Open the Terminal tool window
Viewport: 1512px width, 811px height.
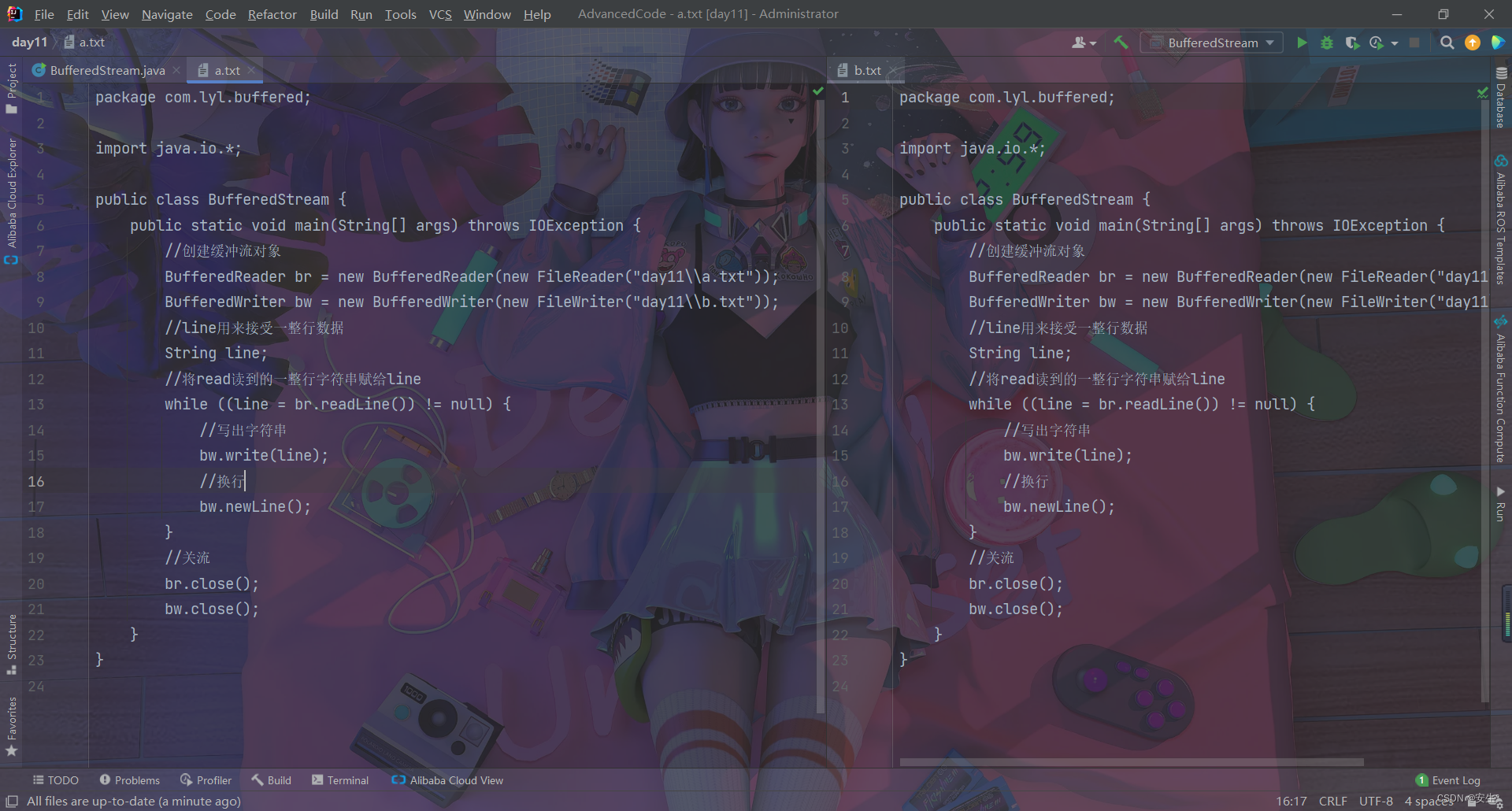(340, 780)
